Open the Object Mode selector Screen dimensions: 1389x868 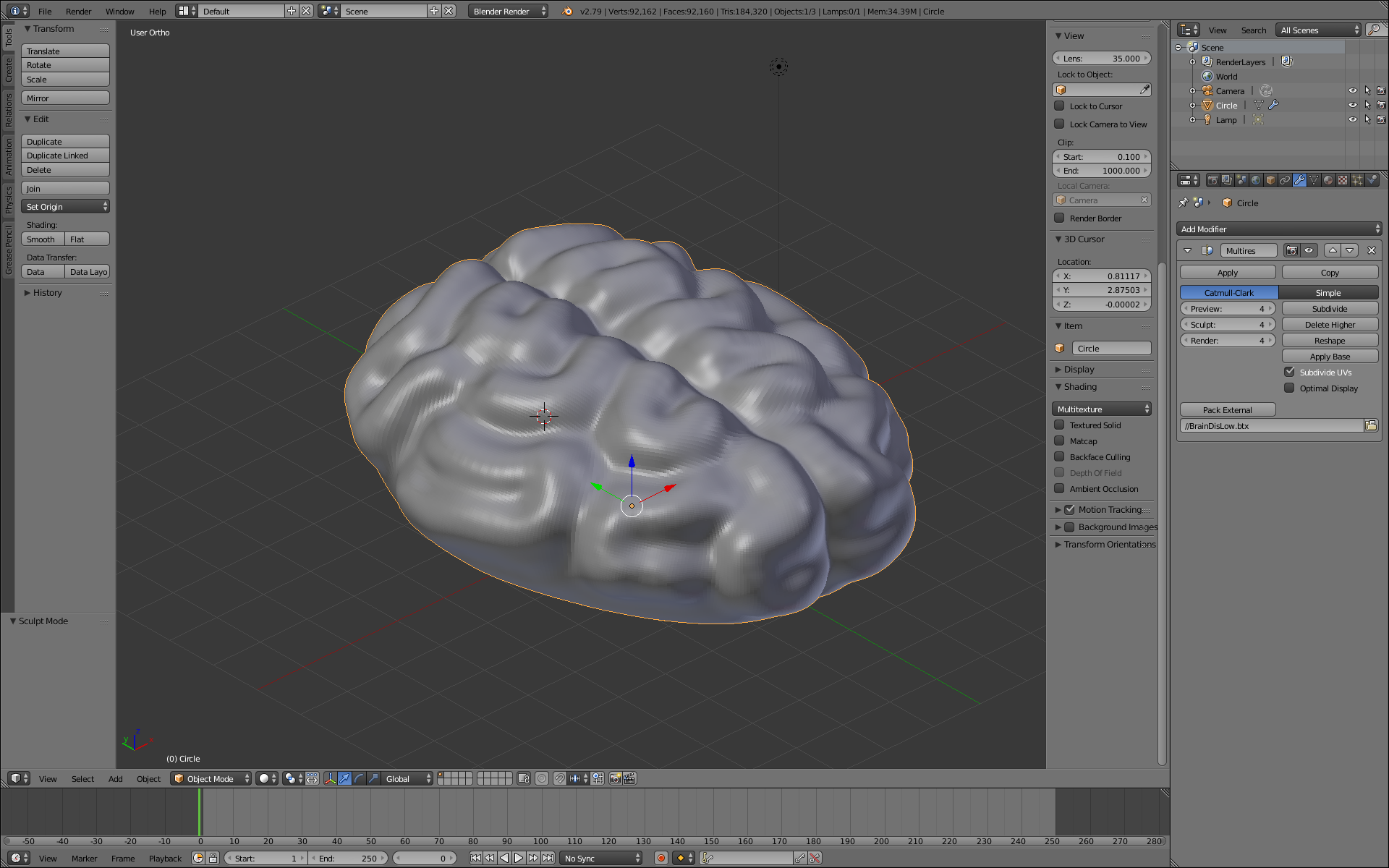[x=211, y=778]
